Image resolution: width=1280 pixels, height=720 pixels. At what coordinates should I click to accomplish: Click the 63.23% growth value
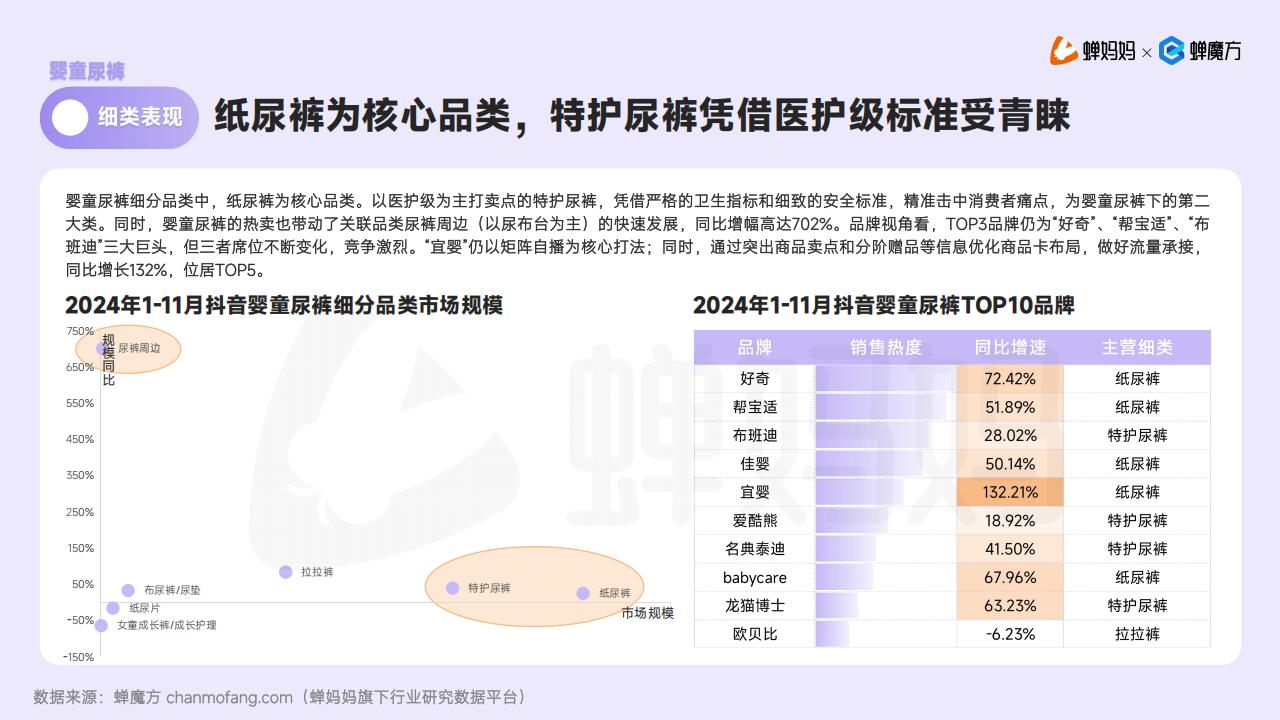tap(1010, 605)
